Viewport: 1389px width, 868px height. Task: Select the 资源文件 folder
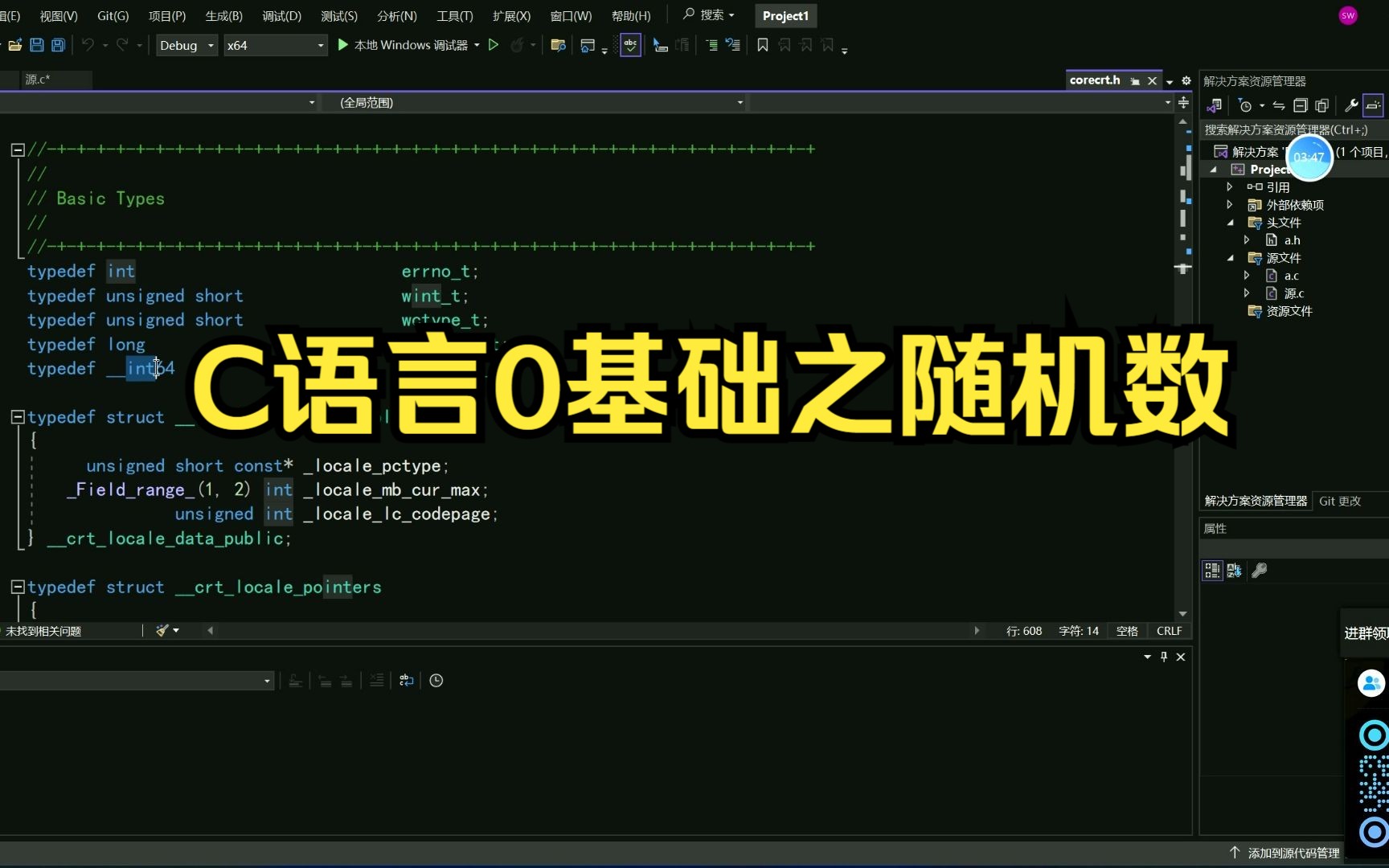(1289, 311)
